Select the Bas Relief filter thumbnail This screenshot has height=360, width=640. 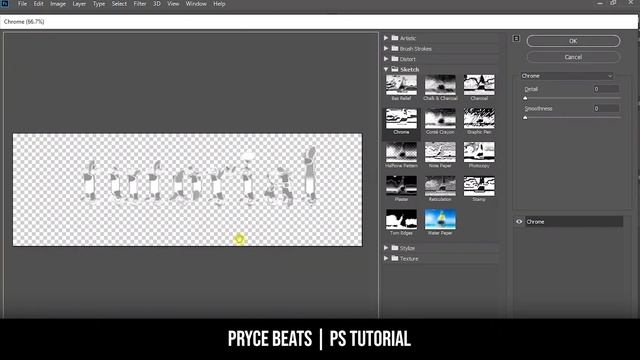pos(401,85)
